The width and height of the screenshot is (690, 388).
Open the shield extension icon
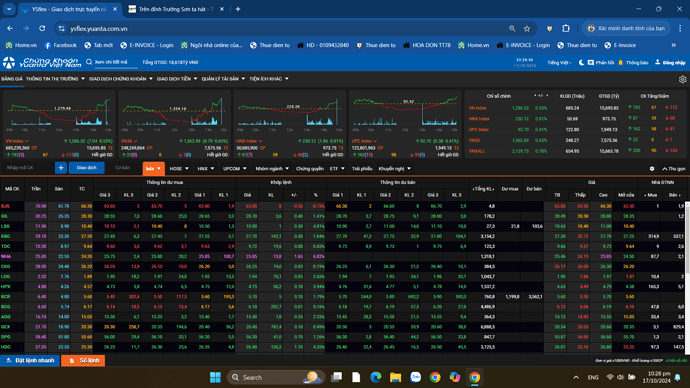(549, 28)
